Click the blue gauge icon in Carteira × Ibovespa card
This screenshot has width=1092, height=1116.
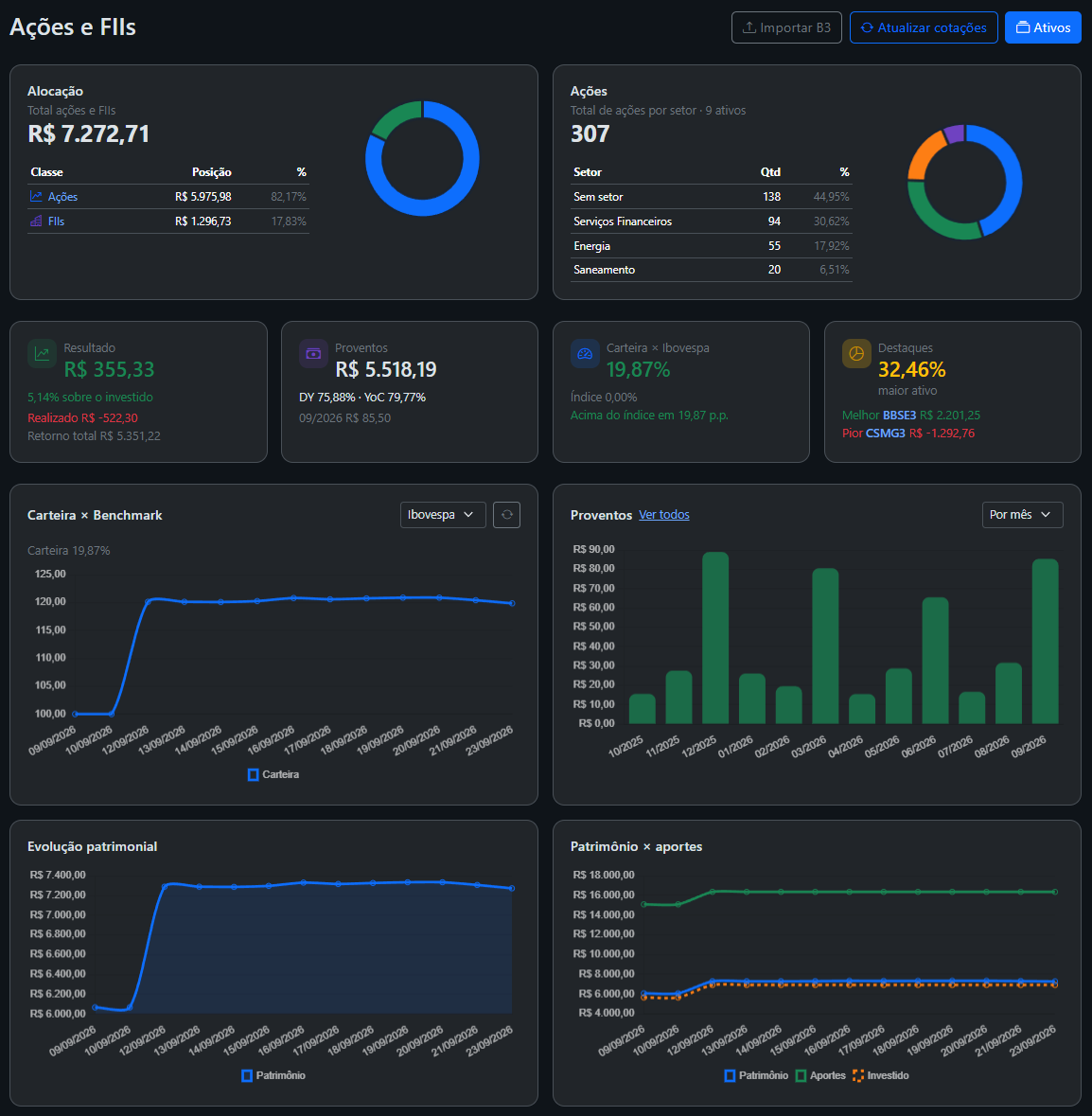585,353
